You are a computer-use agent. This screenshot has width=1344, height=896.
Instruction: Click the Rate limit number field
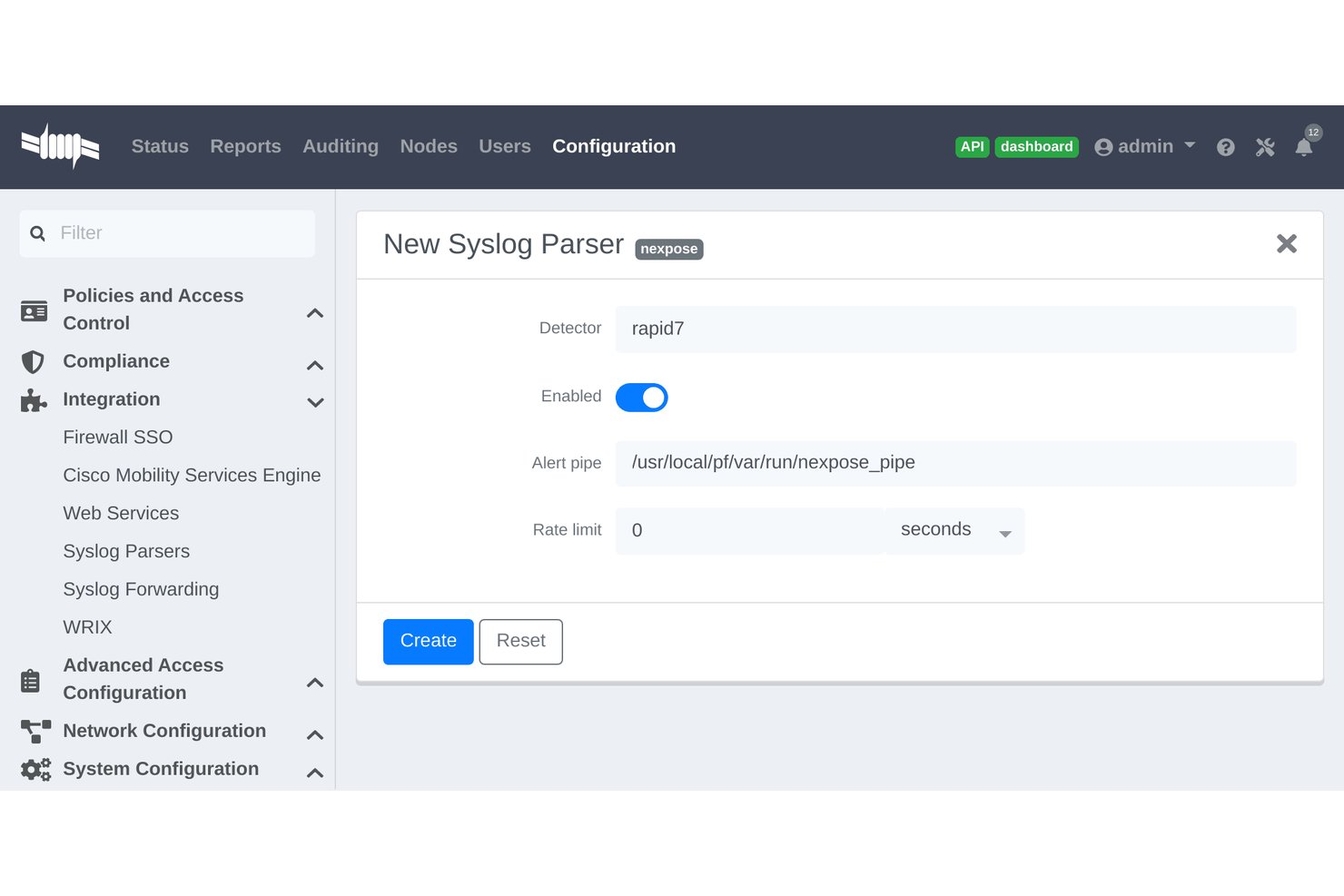click(x=750, y=530)
